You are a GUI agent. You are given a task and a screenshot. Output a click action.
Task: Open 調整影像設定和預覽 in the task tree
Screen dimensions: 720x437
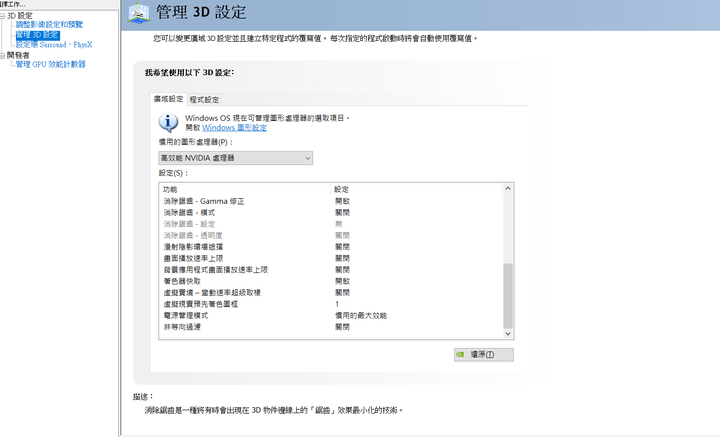pos(49,25)
